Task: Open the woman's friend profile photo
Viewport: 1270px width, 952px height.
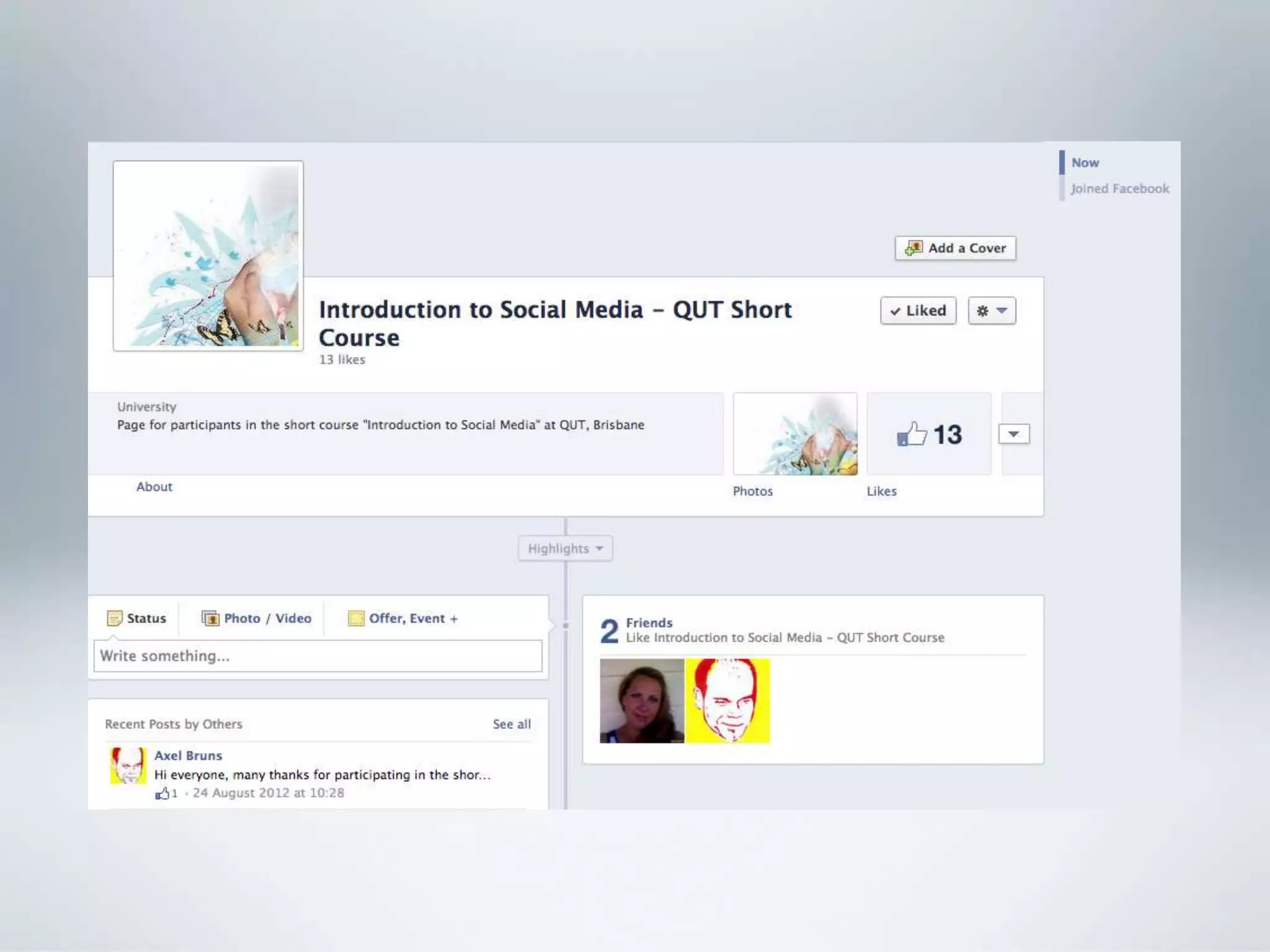Action: (642, 701)
